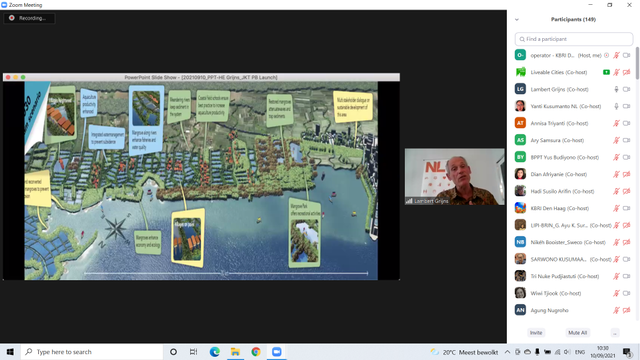Open the Windows Start menu
This screenshot has width=640, height=360.
coord(10,352)
